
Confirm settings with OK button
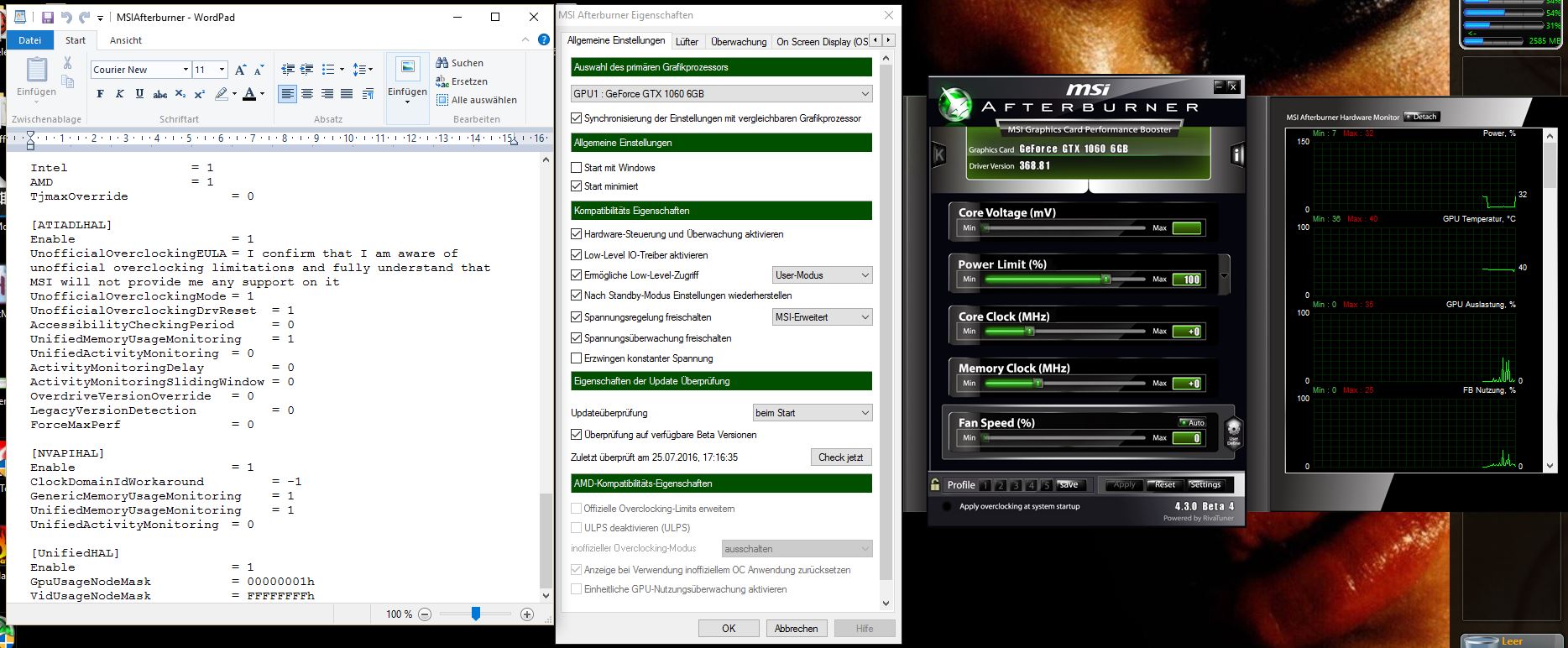(729, 628)
